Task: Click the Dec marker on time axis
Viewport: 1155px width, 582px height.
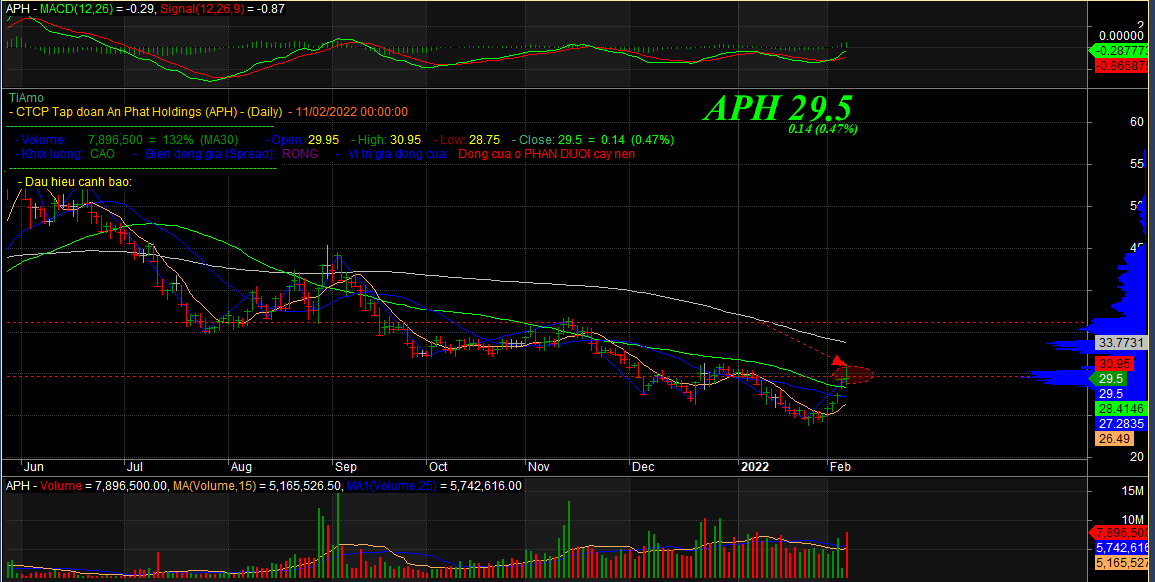Action: (643, 467)
